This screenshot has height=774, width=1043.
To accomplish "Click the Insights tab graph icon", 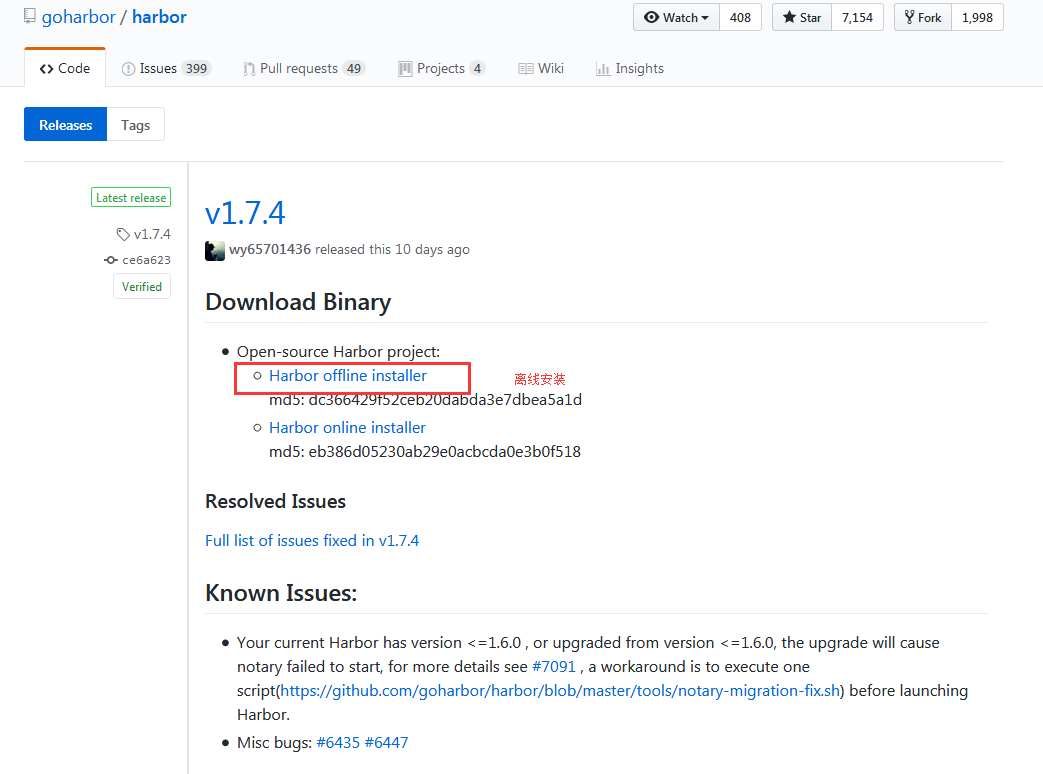I will [603, 69].
